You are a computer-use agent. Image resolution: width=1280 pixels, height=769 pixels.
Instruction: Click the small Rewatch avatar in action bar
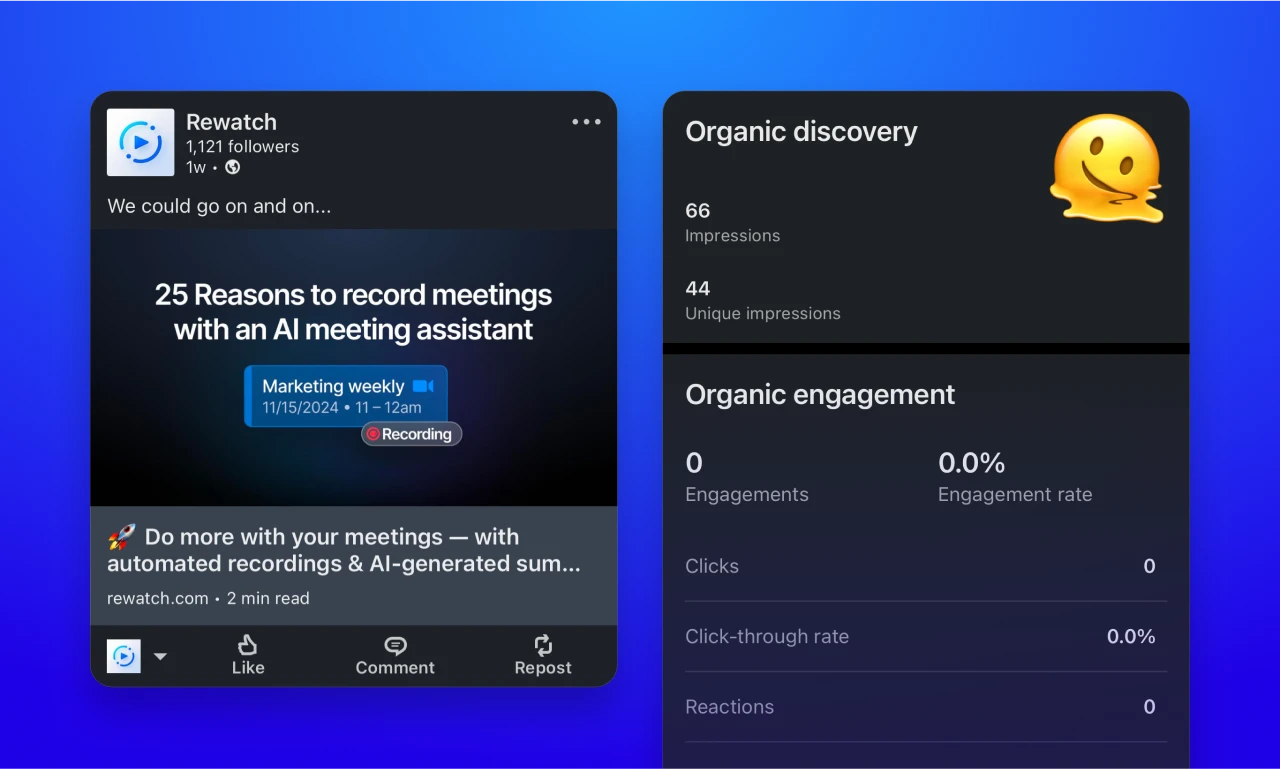click(124, 656)
